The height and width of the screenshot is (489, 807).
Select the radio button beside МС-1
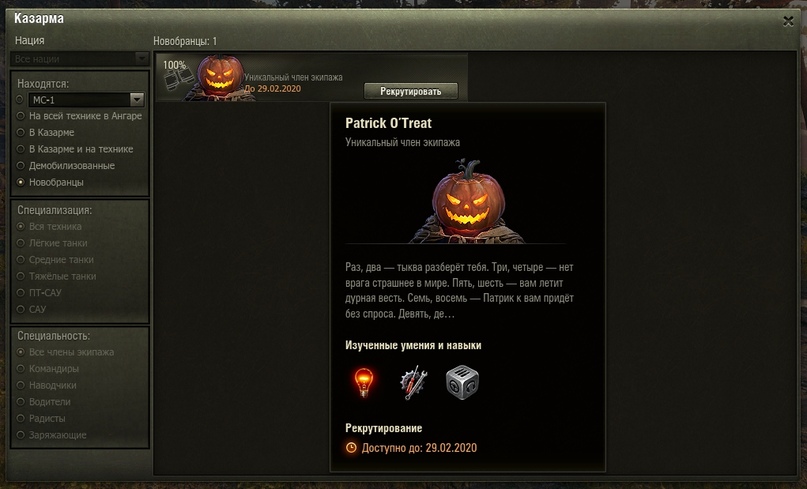tap(20, 99)
